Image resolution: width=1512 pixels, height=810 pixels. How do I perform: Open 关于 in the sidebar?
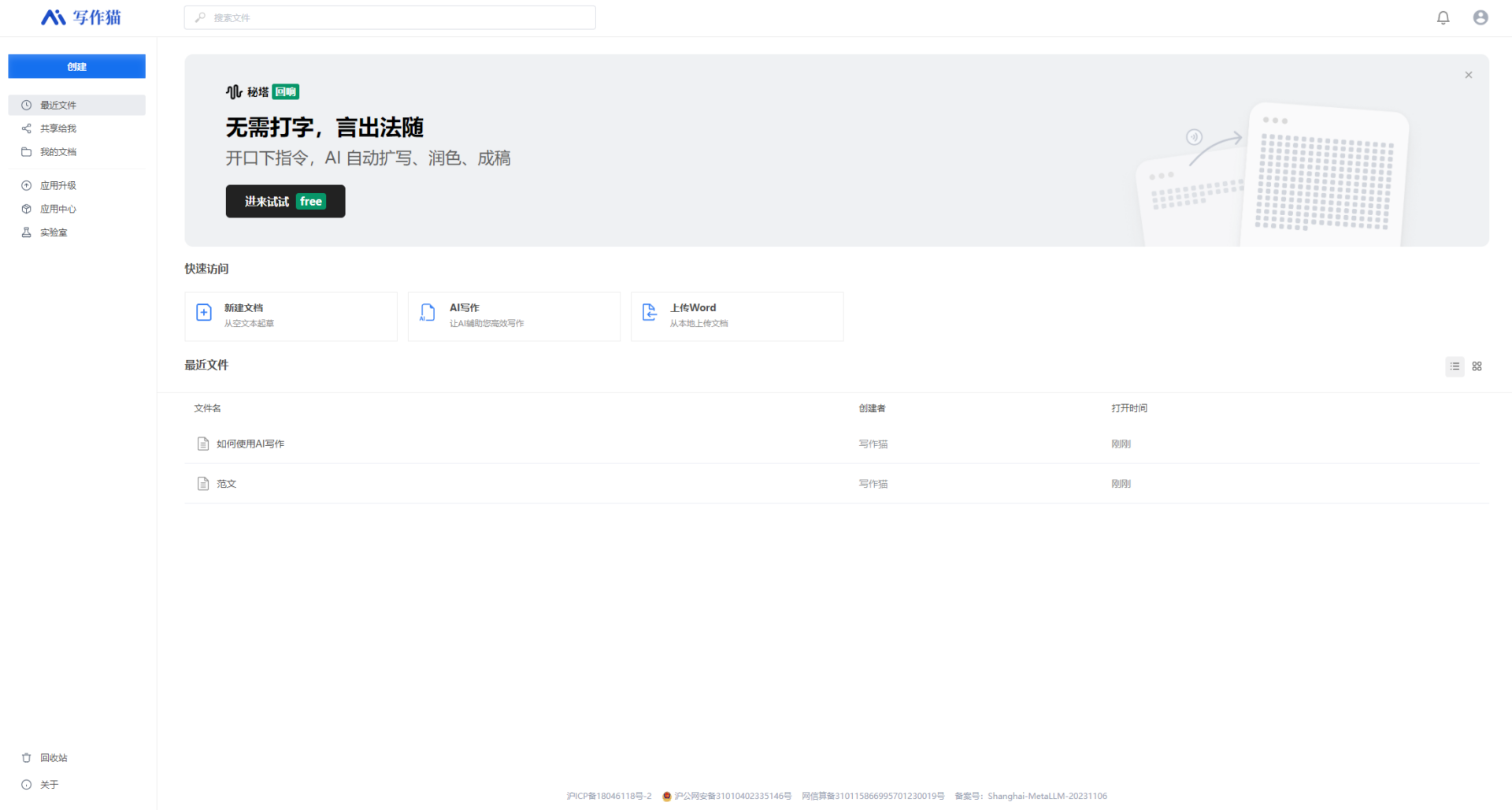tap(76, 785)
